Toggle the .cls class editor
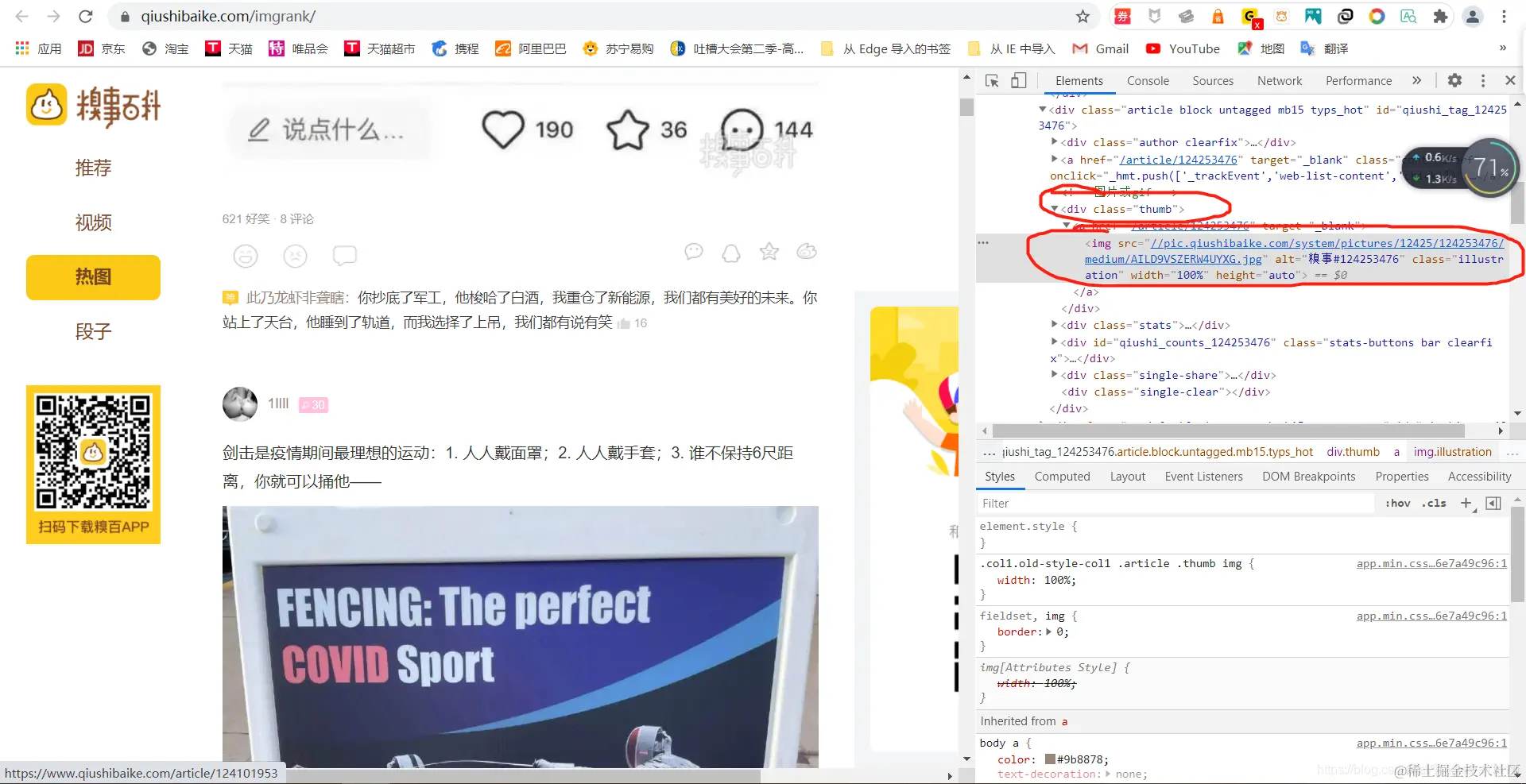 pyautogui.click(x=1434, y=503)
